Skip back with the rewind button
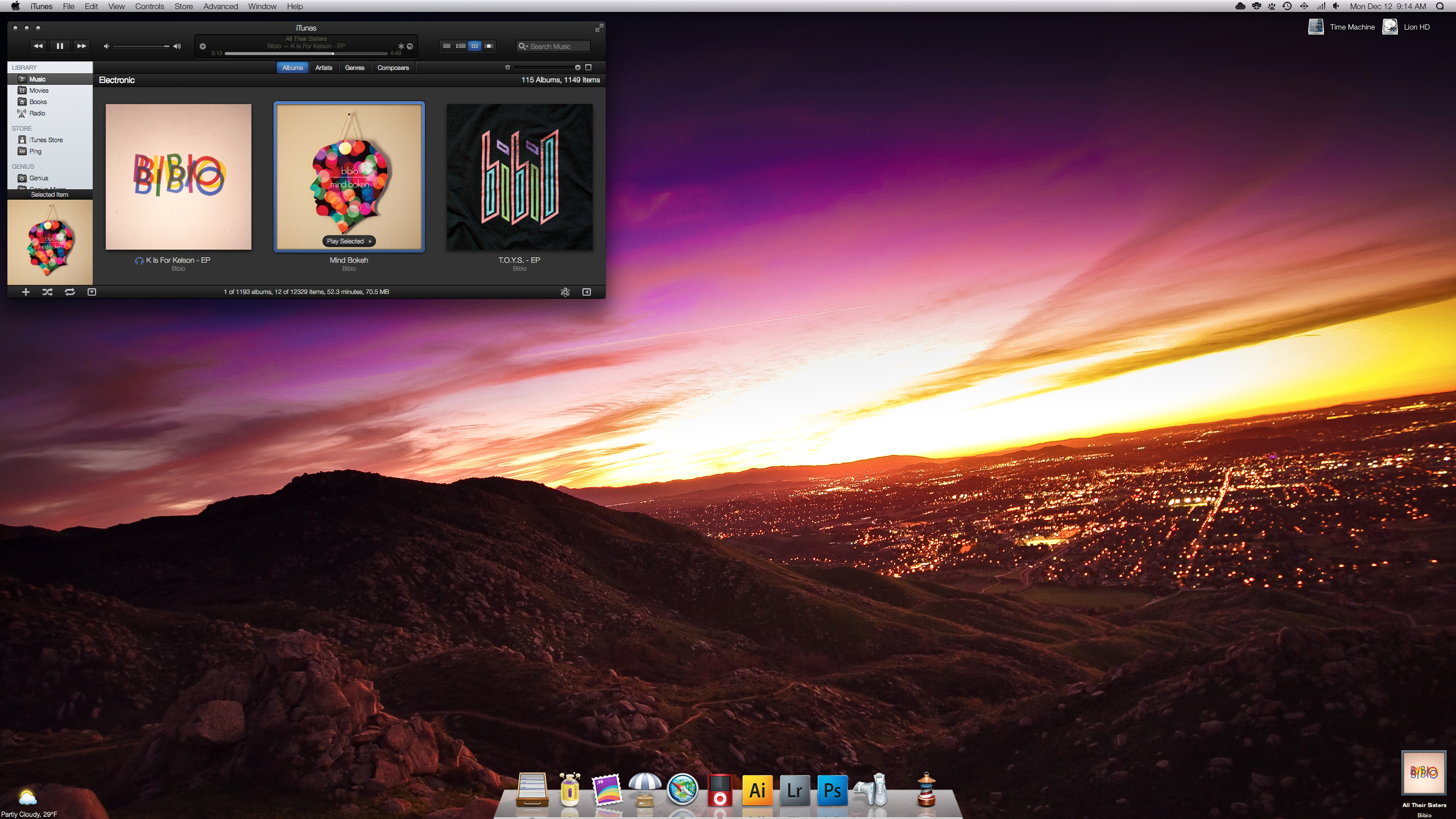1456x819 pixels. tap(38, 46)
